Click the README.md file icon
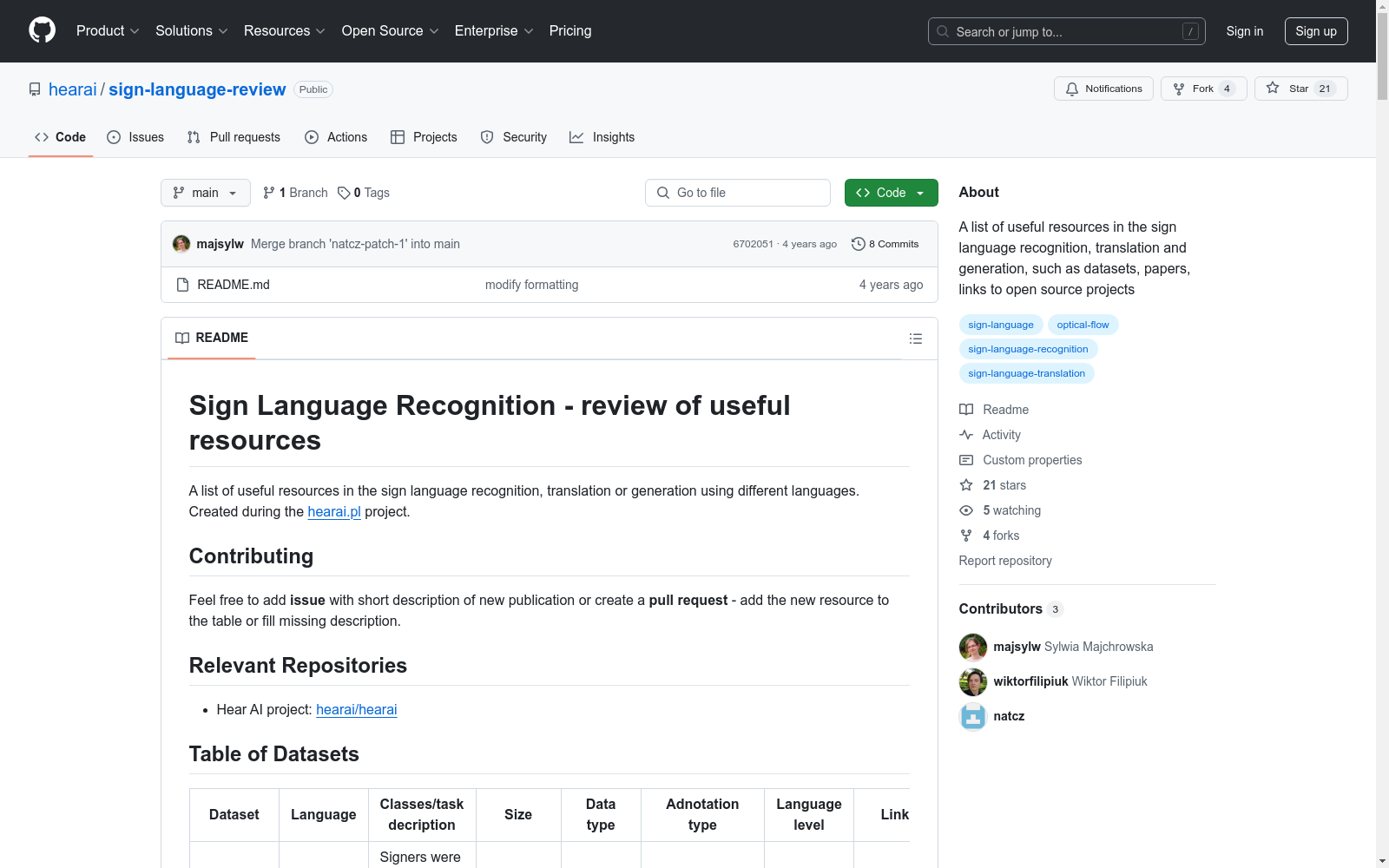The width and height of the screenshot is (1389, 868). point(182,285)
